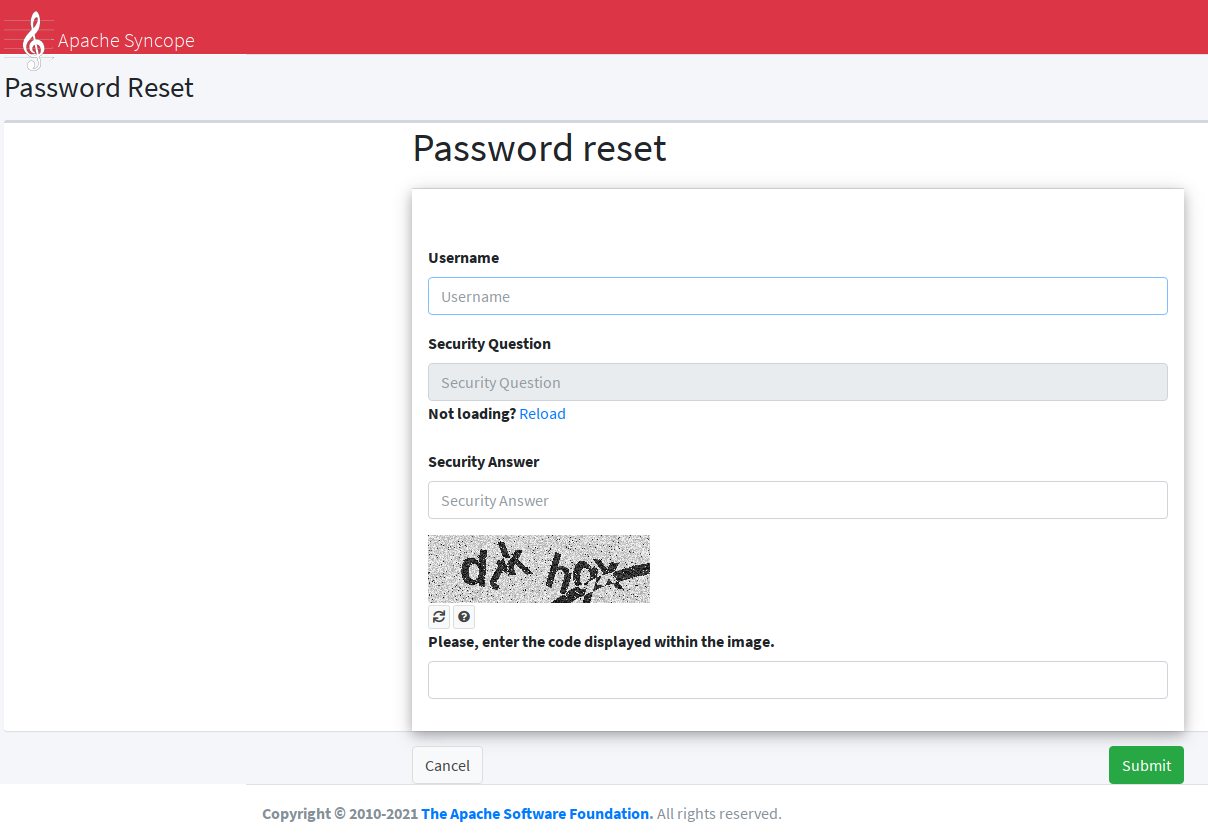
Task: Click the captcha code entry box
Action: tap(797, 680)
